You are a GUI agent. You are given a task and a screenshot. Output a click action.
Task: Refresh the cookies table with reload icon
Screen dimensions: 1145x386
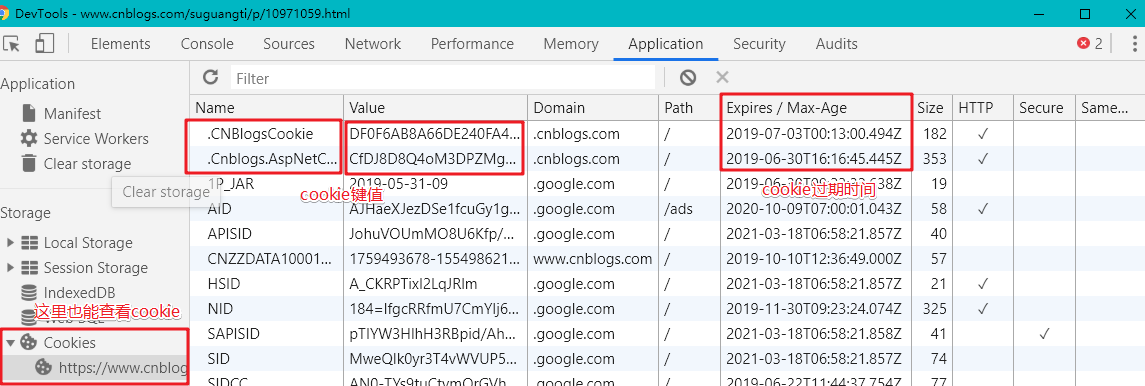[x=211, y=77]
